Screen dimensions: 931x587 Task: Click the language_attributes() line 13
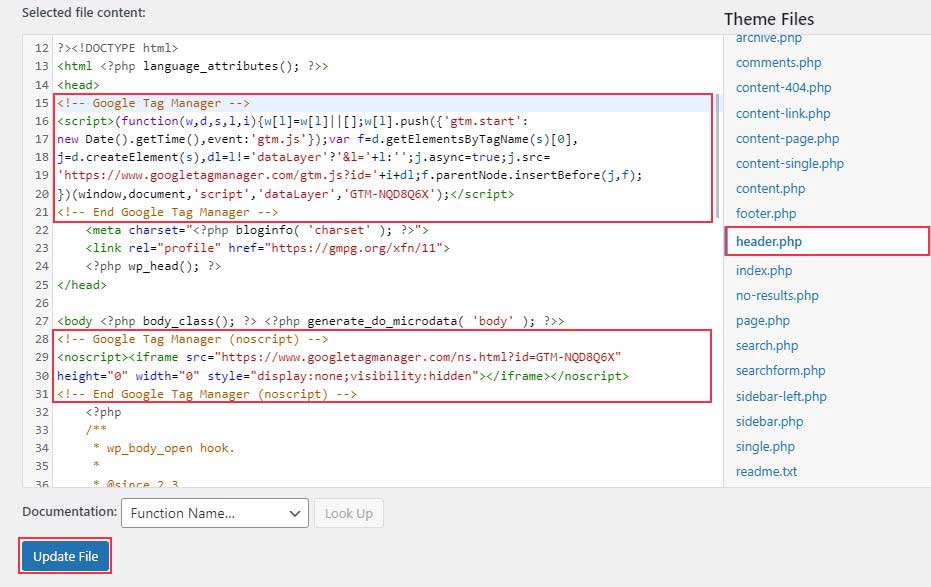192,66
